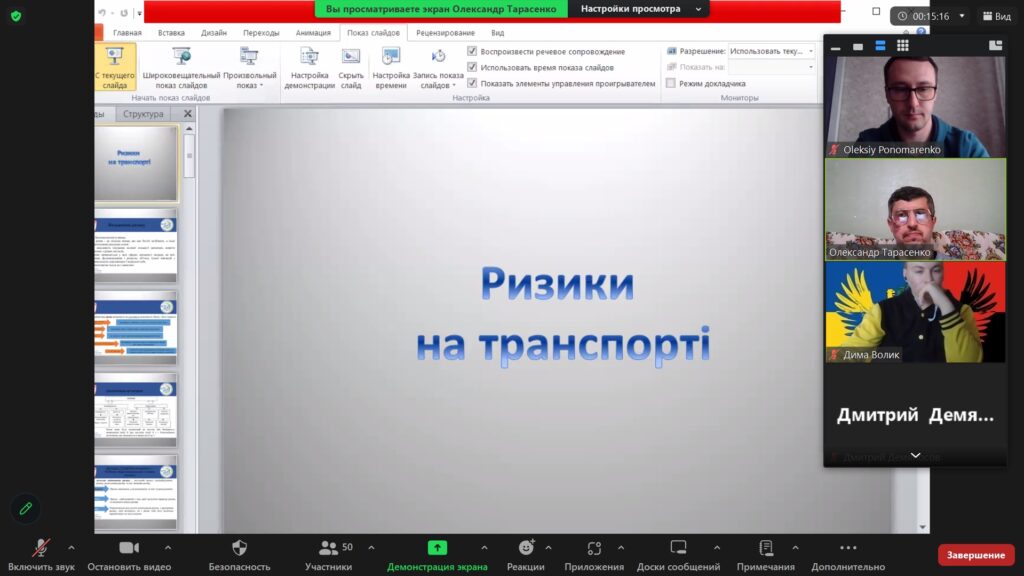Open audio options arrow beside microphone
This screenshot has height=576, width=1024.
click(71, 548)
